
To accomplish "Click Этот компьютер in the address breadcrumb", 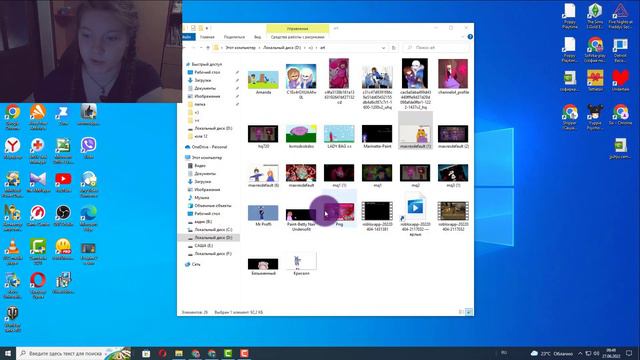I will pyautogui.click(x=240, y=48).
